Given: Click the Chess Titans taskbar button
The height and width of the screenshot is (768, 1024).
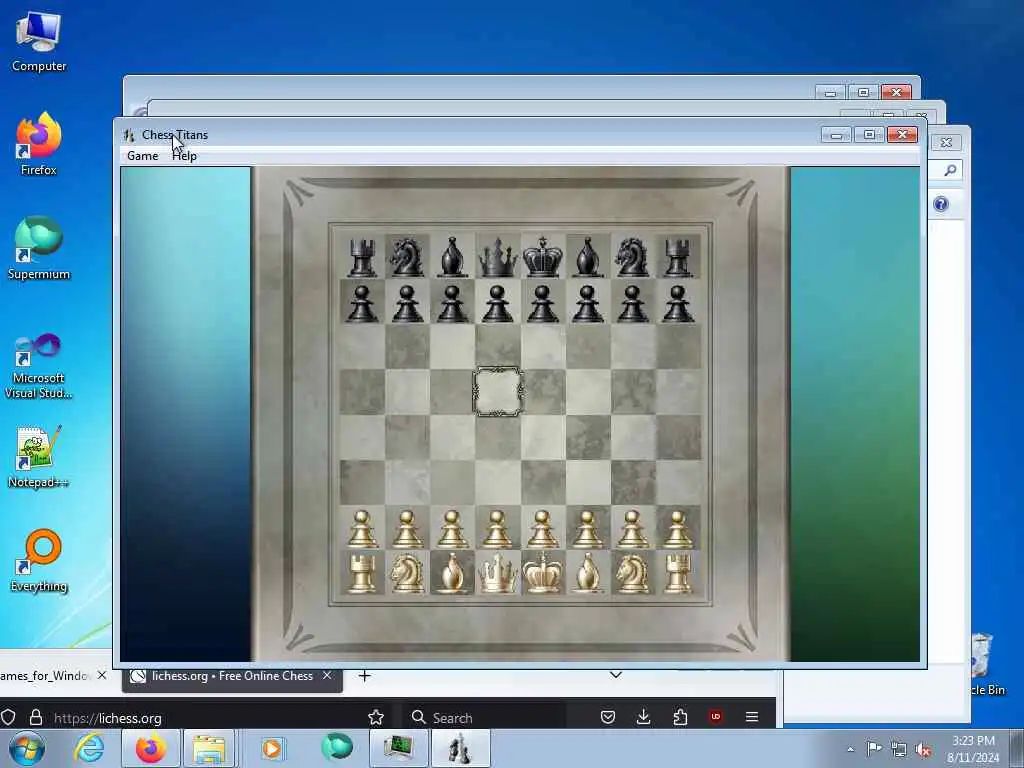Looking at the screenshot, I should pos(460,748).
